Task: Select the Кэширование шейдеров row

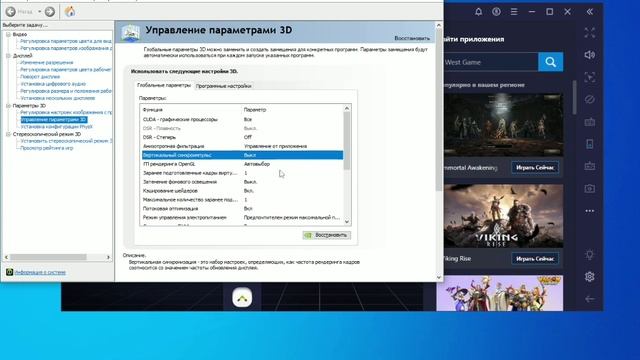Action: 242,191
